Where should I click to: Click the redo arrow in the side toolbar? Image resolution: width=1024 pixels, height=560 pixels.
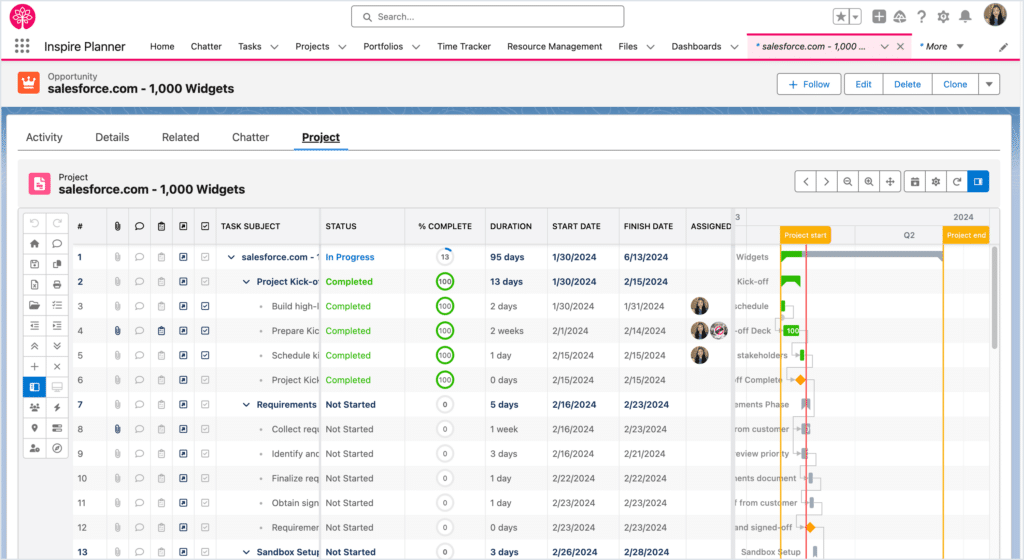(57, 223)
